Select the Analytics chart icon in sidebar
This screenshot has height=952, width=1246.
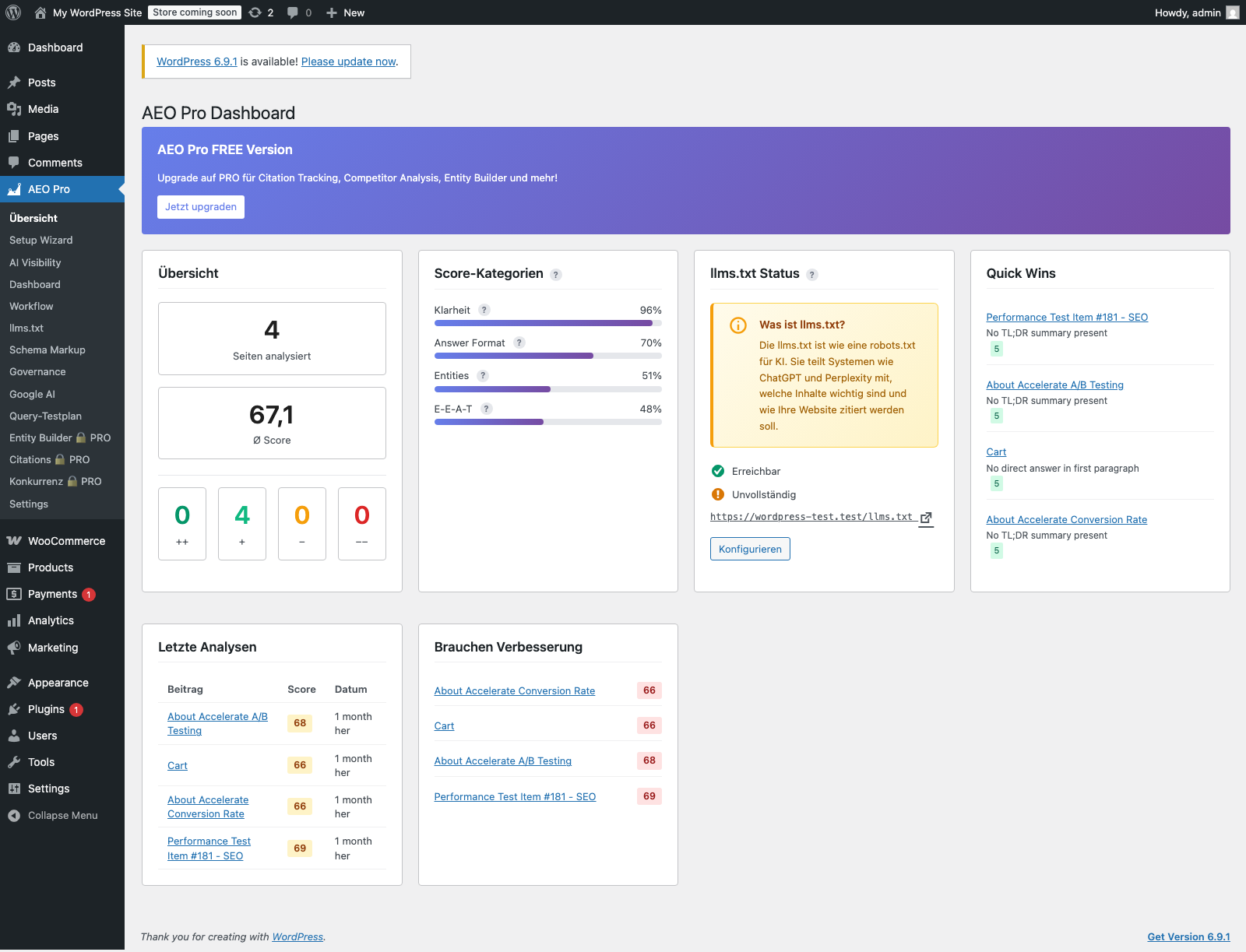(x=14, y=620)
